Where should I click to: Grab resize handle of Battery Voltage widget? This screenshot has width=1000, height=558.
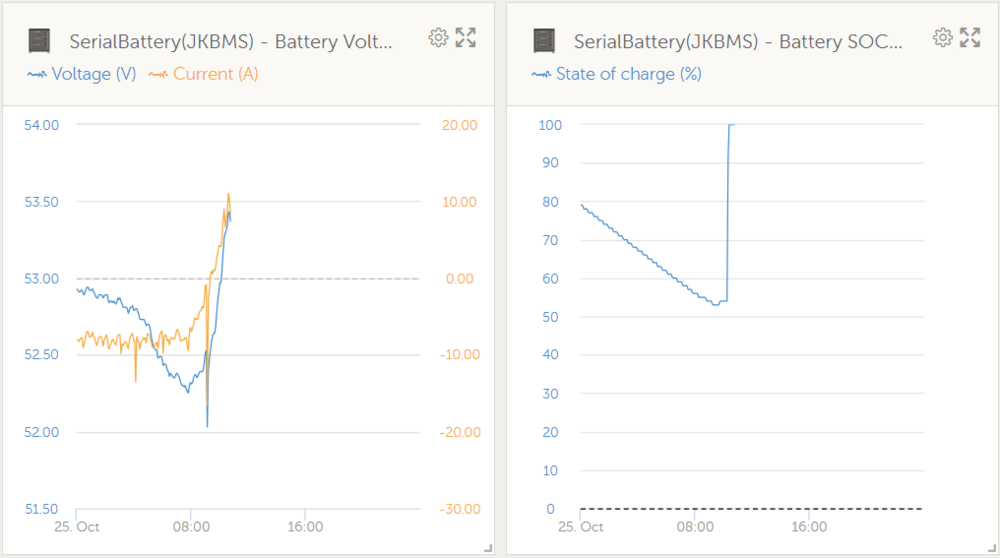(488, 547)
